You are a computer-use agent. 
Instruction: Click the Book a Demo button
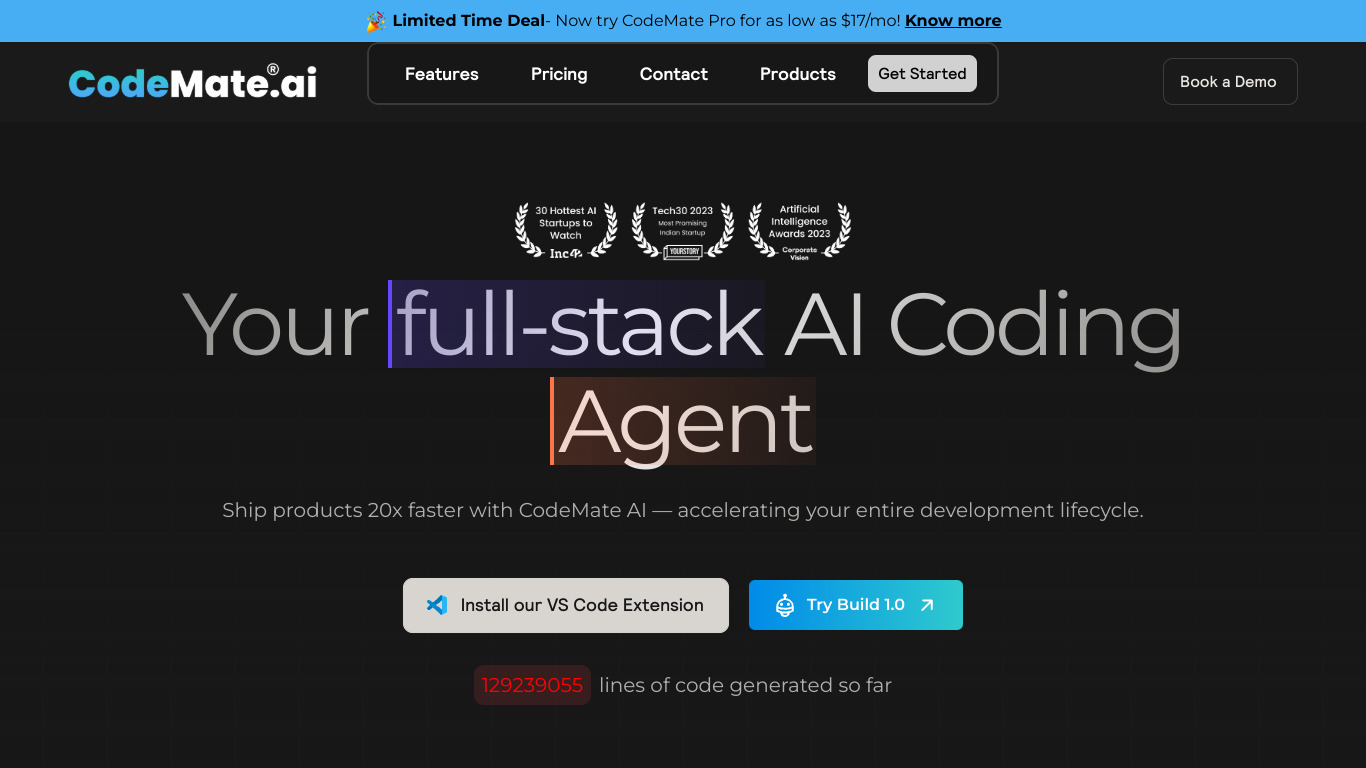(x=1230, y=82)
